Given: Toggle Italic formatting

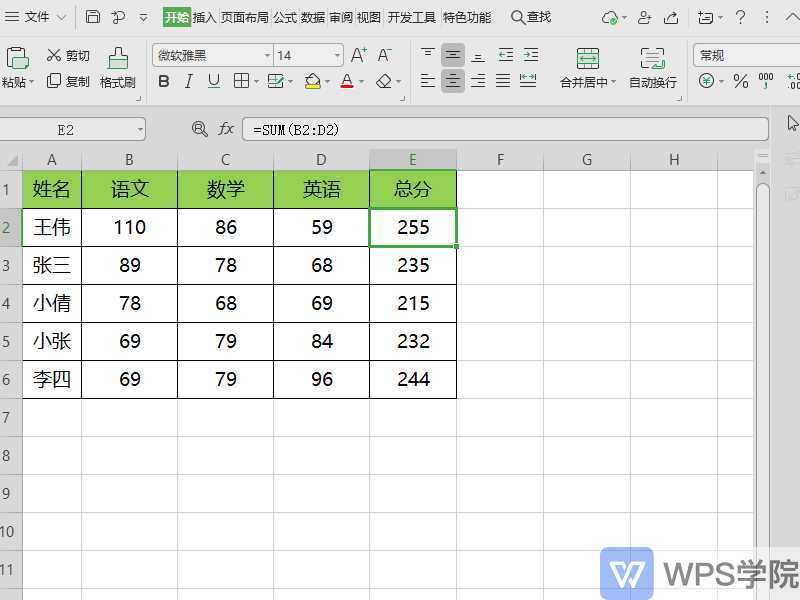Looking at the screenshot, I should (x=189, y=81).
